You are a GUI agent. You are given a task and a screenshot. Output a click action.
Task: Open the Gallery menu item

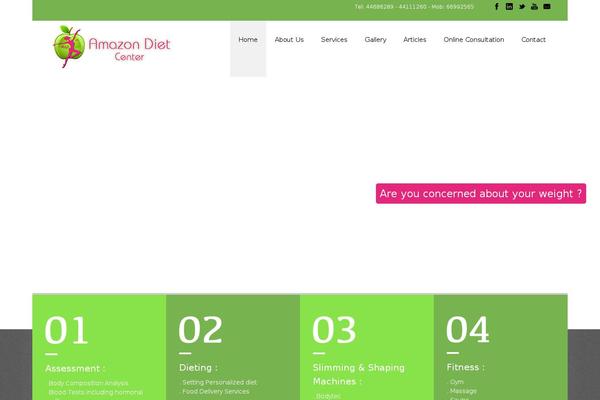375,40
